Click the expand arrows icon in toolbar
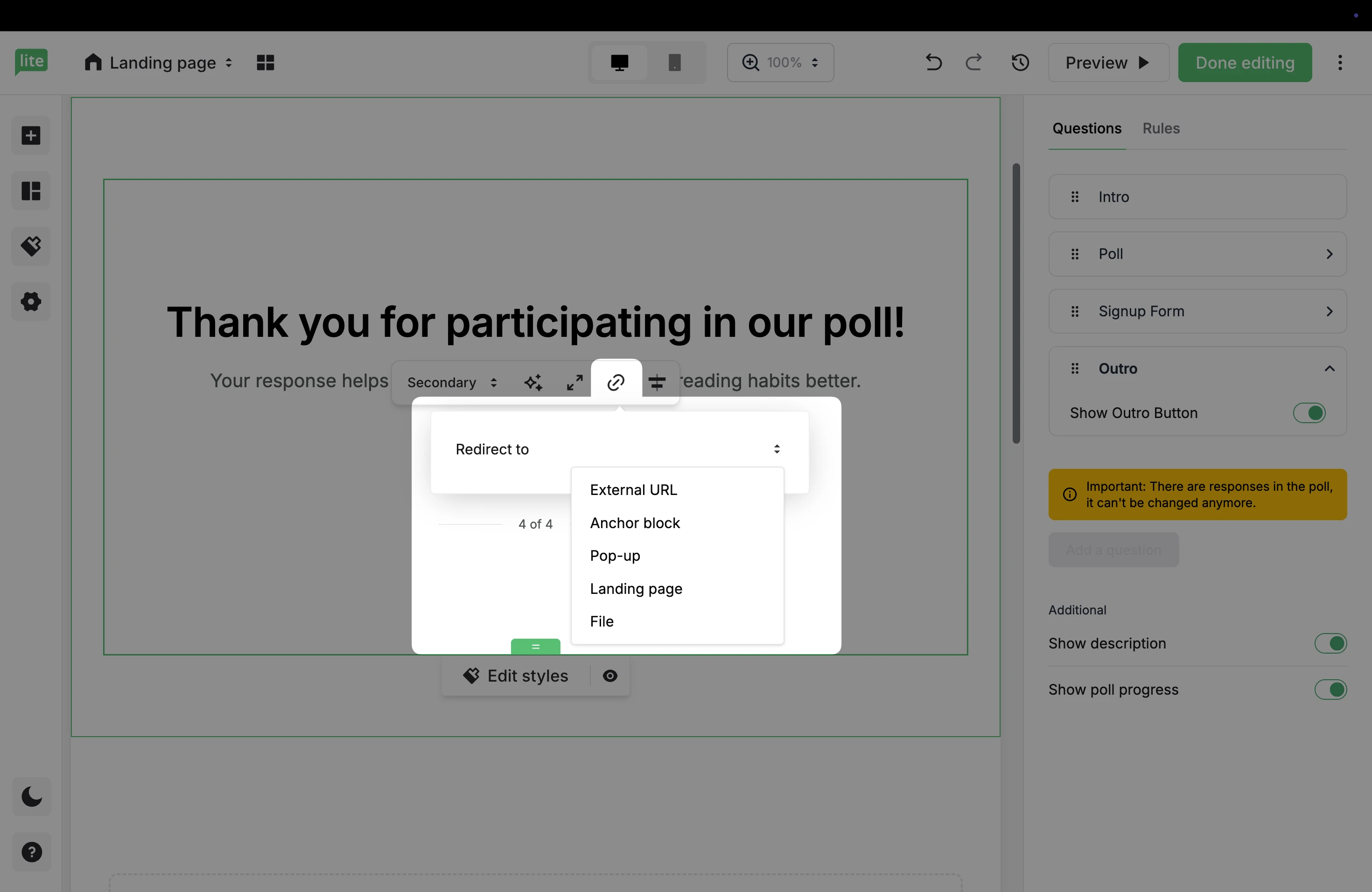The height and width of the screenshot is (892, 1372). pyautogui.click(x=574, y=382)
